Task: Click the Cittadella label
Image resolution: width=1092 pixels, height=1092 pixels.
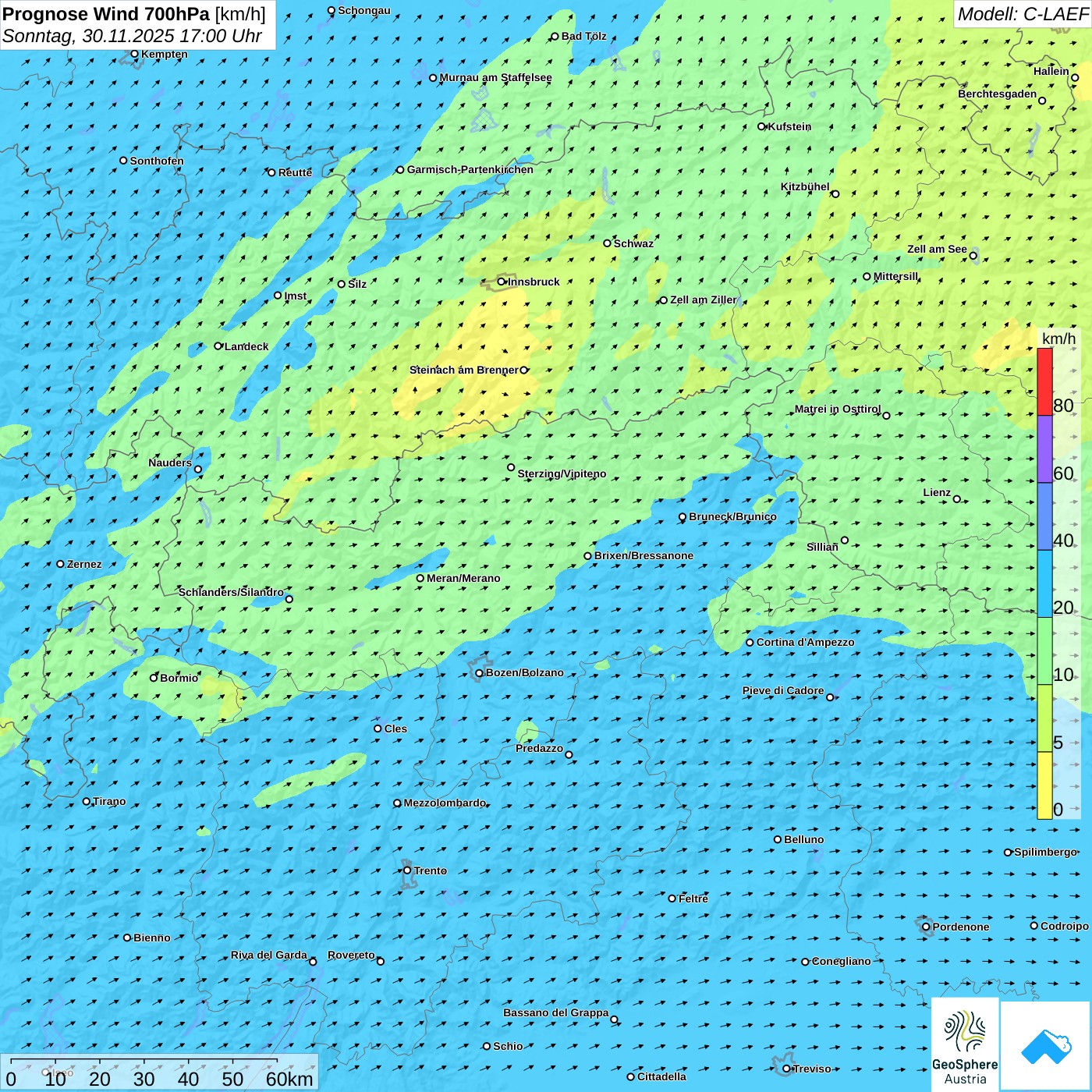Action: (x=661, y=1076)
